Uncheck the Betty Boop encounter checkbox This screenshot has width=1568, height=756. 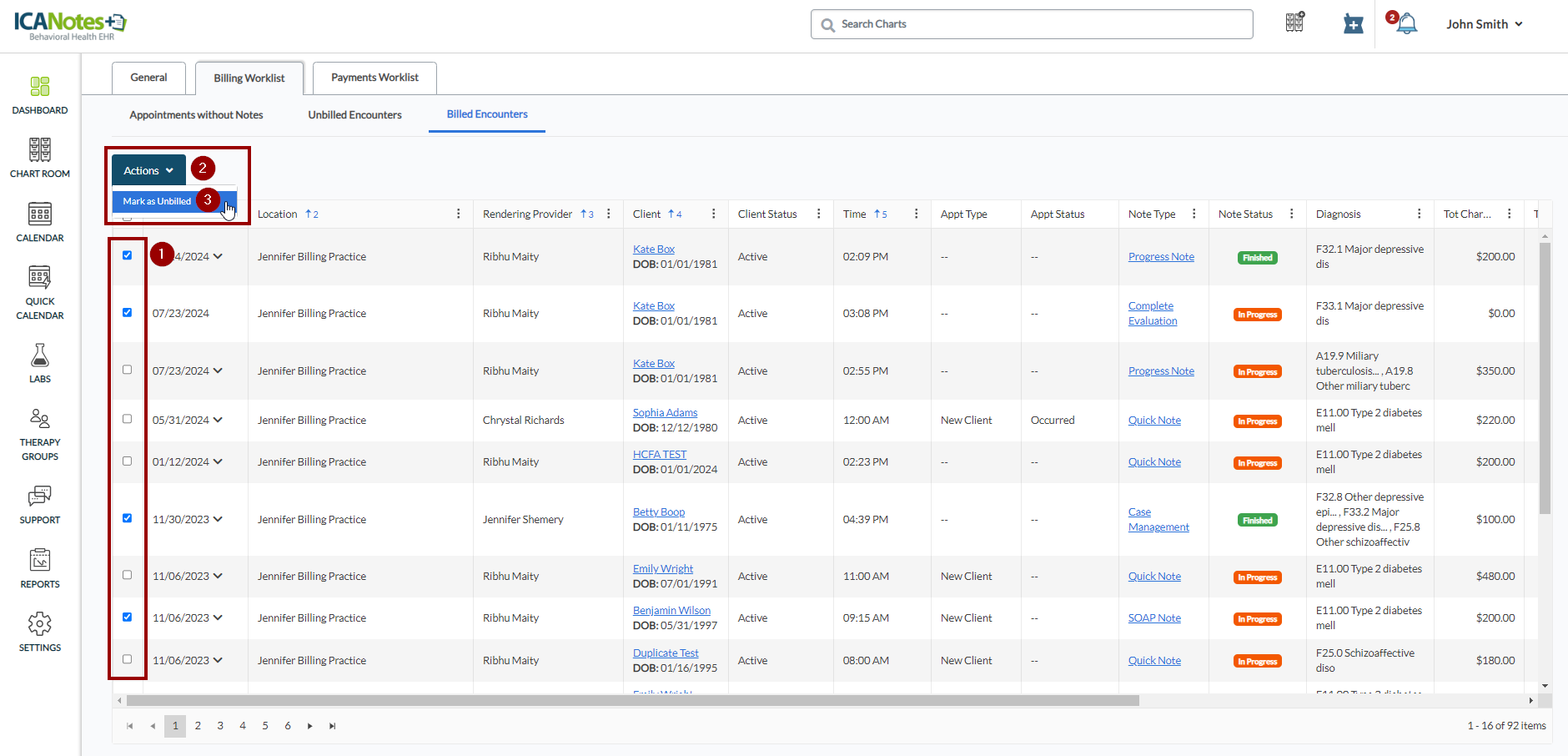tap(127, 518)
